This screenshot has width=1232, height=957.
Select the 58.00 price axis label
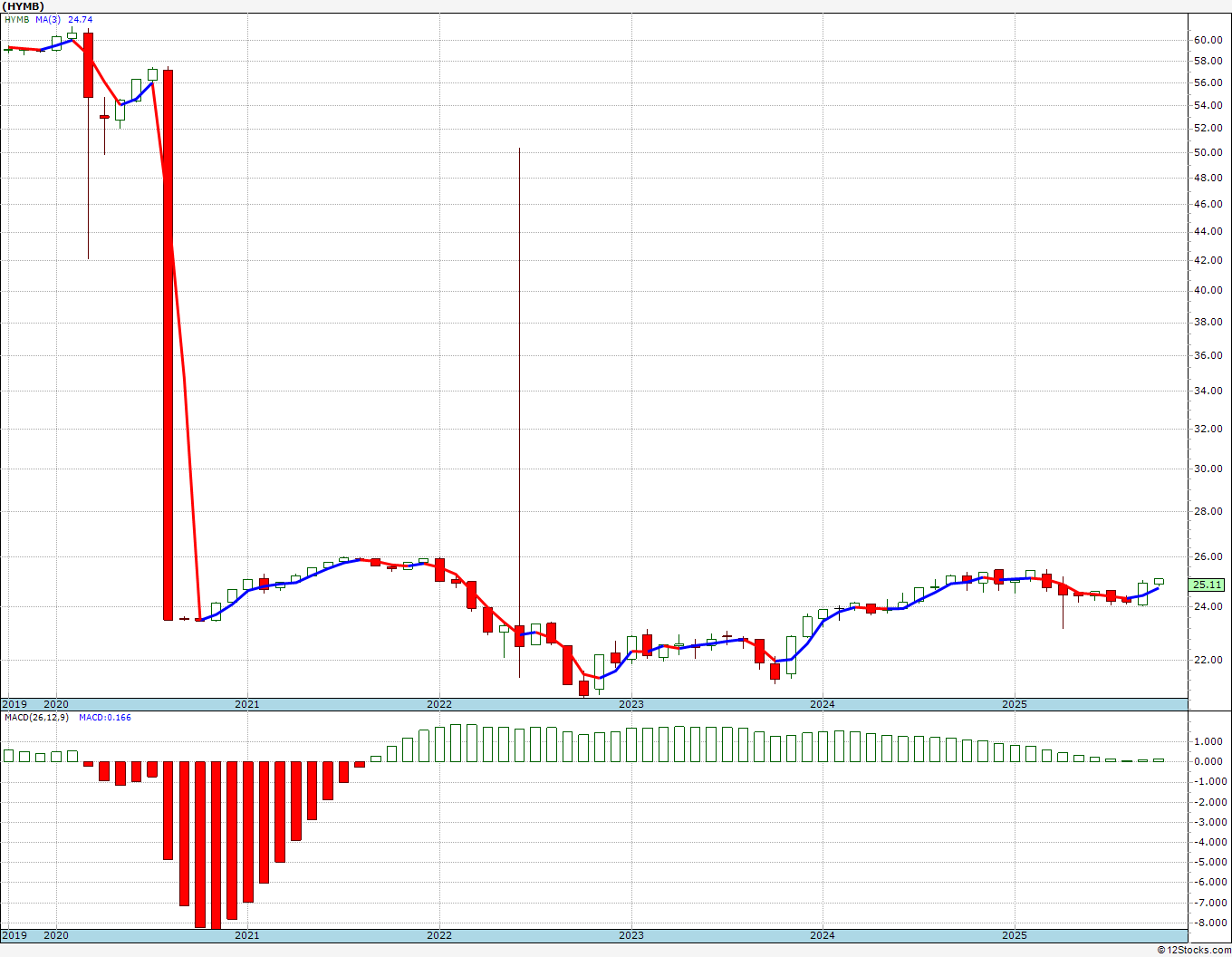1208,62
